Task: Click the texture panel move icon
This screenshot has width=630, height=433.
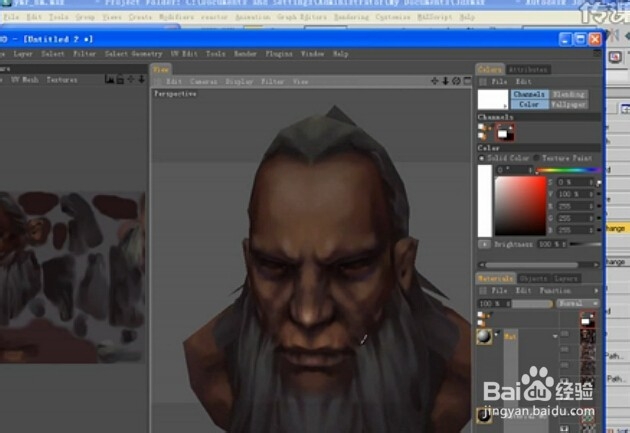Action: (x=131, y=80)
